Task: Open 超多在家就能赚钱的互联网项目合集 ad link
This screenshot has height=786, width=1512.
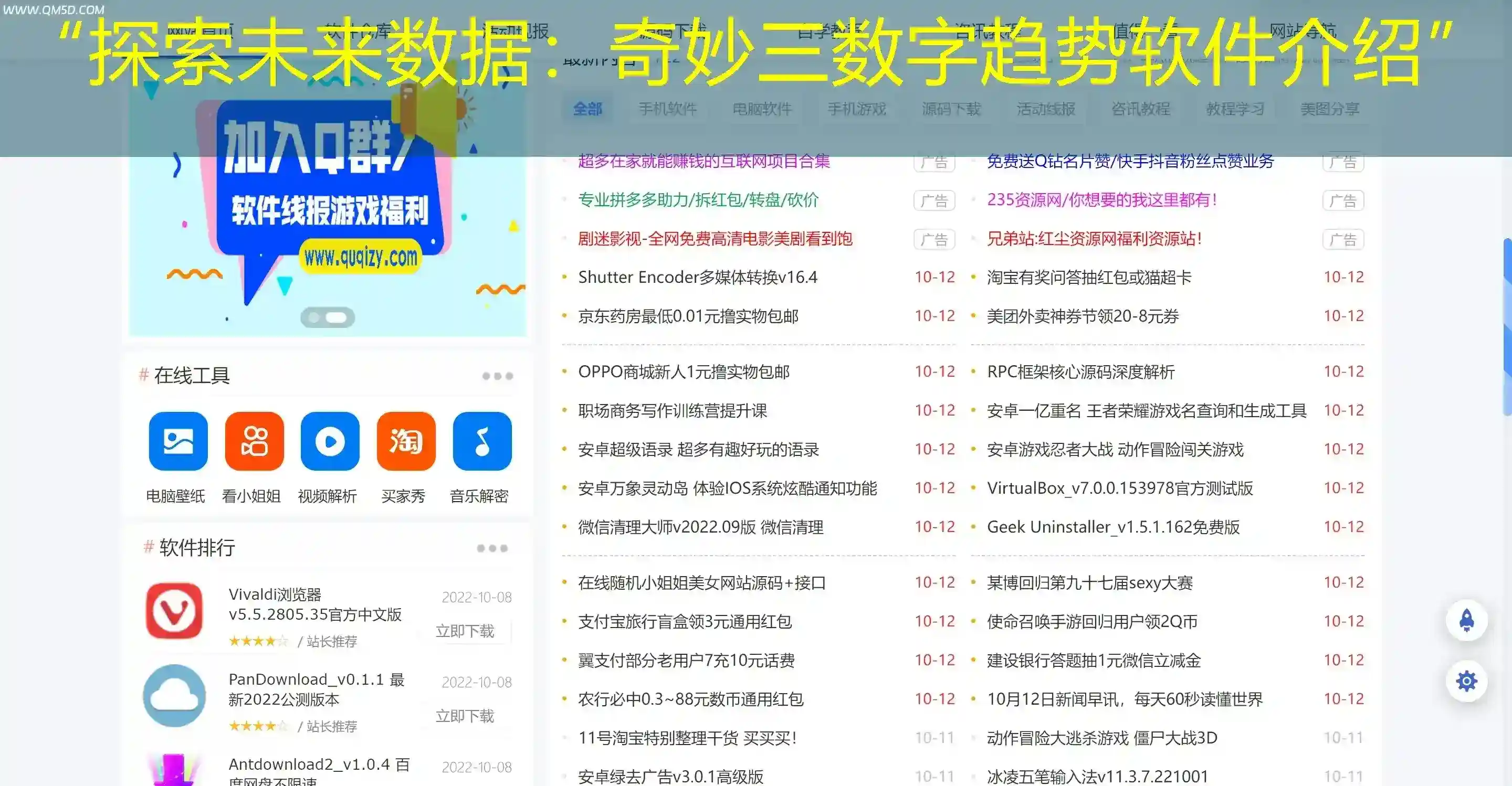Action: point(703,161)
